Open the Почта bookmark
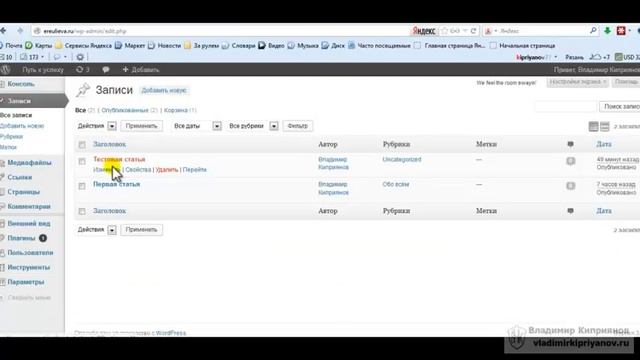The height and width of the screenshot is (360, 640). tap(11, 45)
